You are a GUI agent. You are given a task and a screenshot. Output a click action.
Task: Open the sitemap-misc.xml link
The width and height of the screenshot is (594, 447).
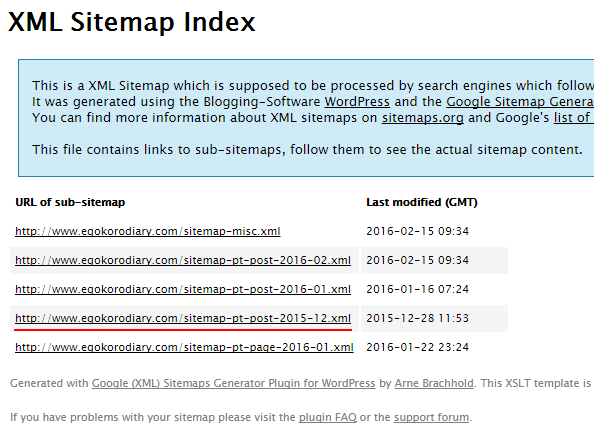(x=148, y=231)
